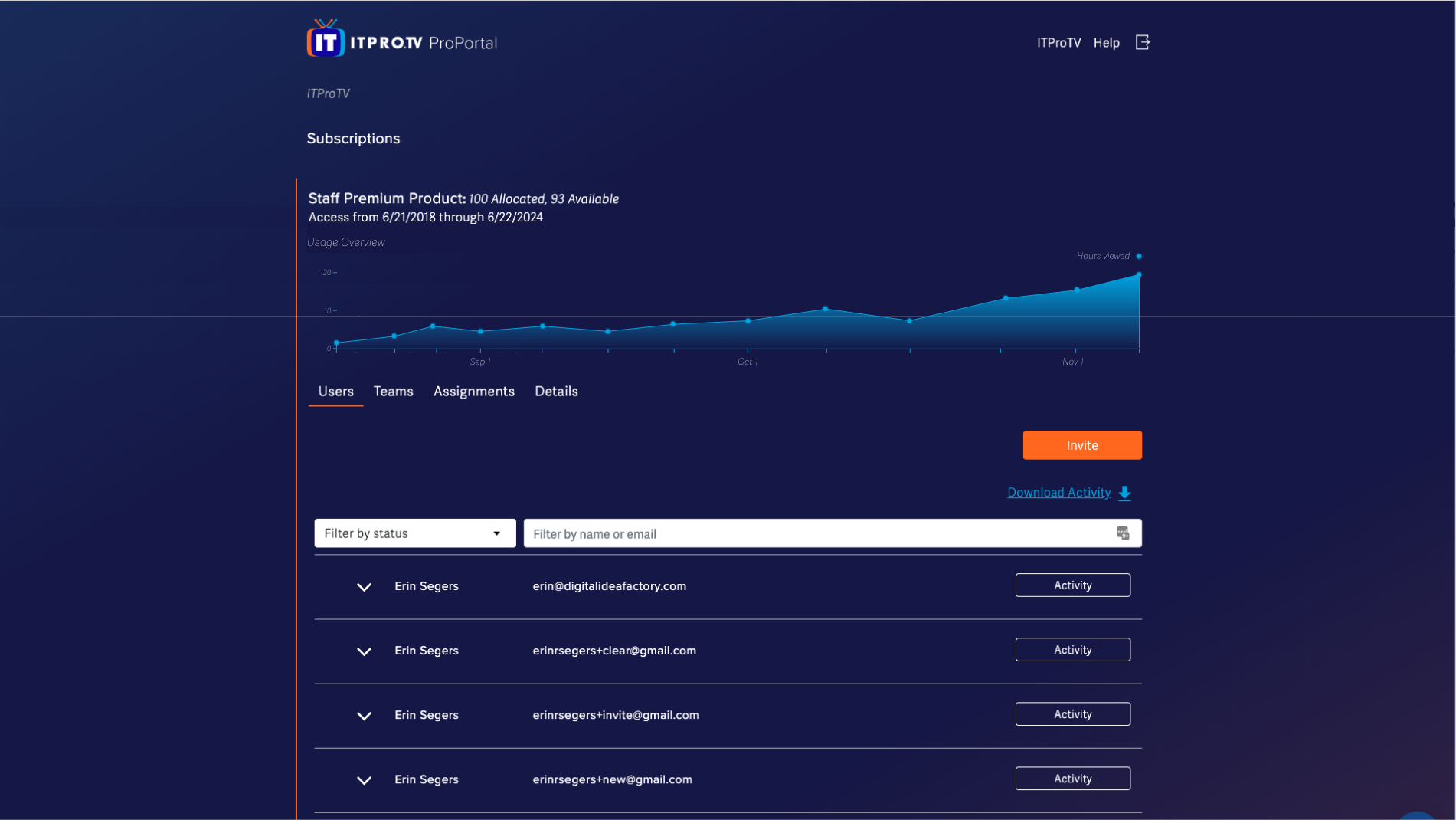
Task: Open the Help link in header
Action: 1106,43
